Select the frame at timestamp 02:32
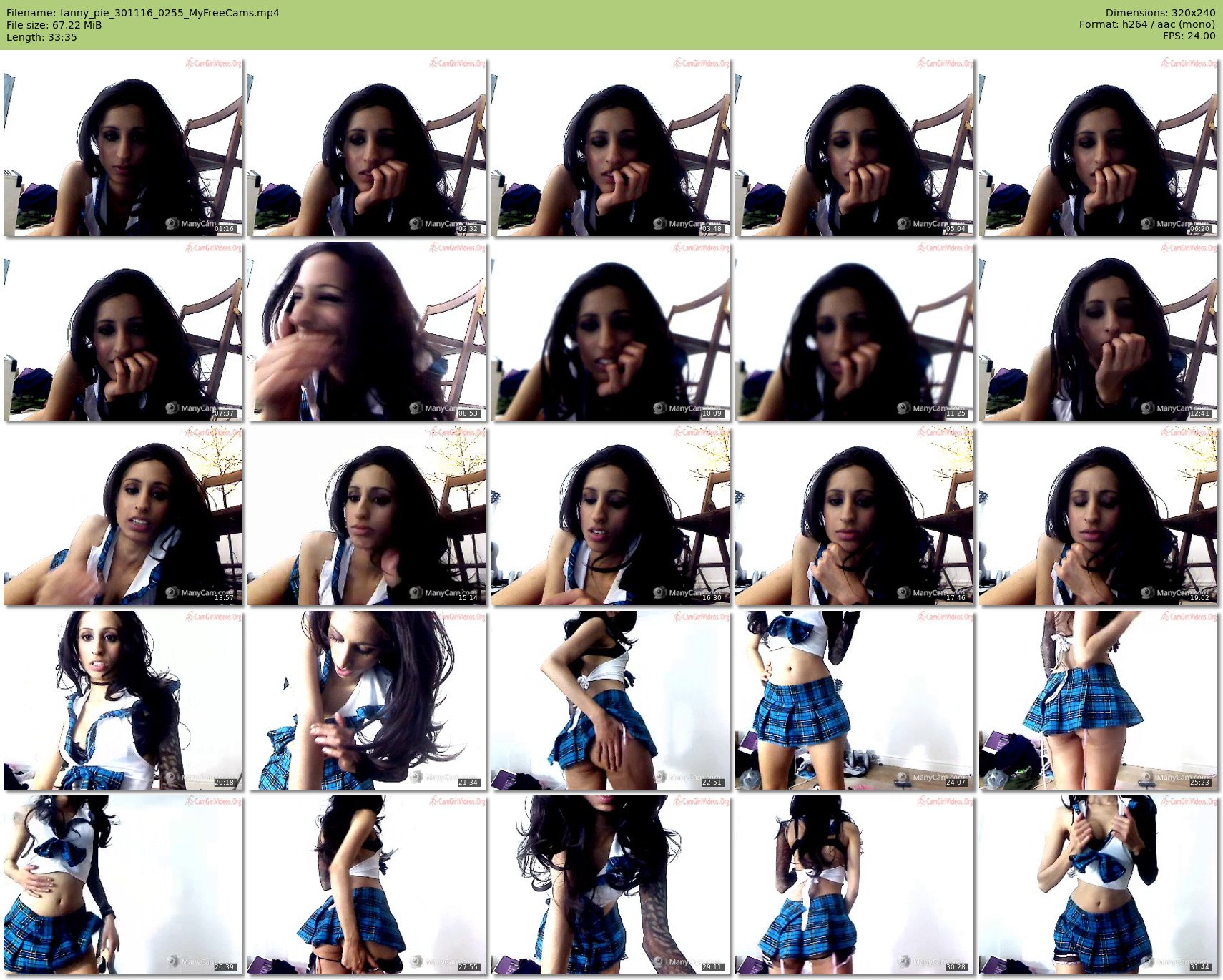The height and width of the screenshot is (980, 1223). (x=366, y=147)
